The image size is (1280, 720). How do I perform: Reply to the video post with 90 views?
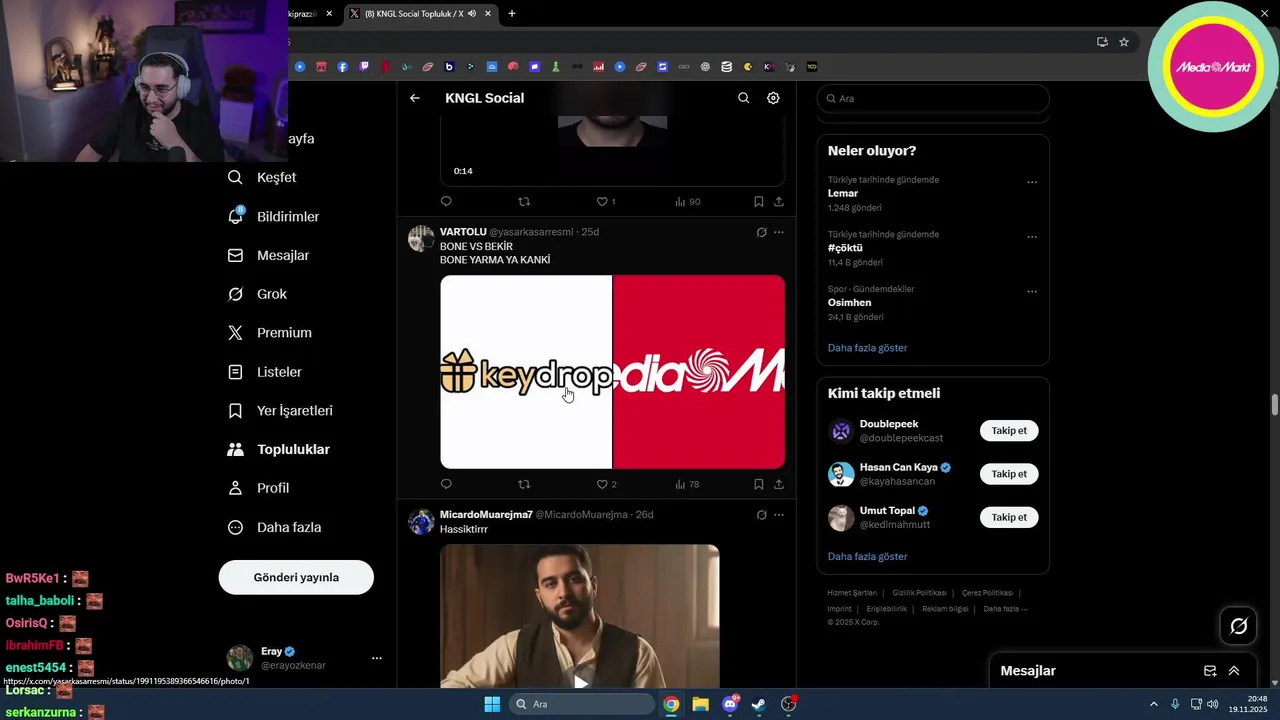(446, 201)
